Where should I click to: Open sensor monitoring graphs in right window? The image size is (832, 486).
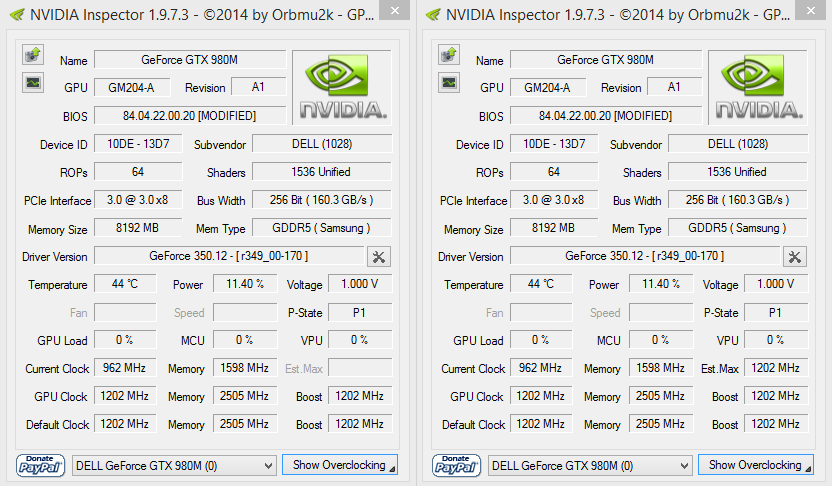pos(448,83)
